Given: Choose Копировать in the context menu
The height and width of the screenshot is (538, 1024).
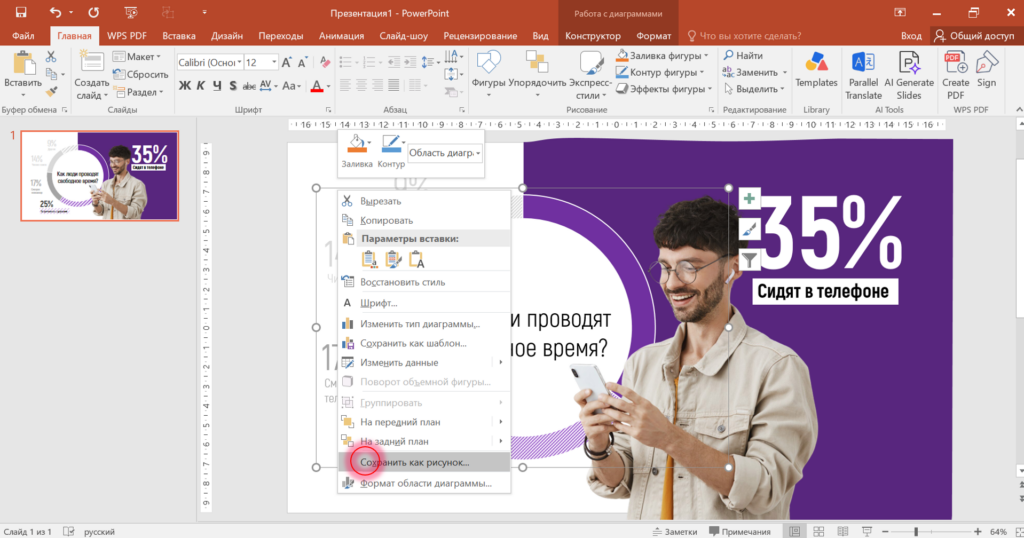Looking at the screenshot, I should (x=424, y=221).
